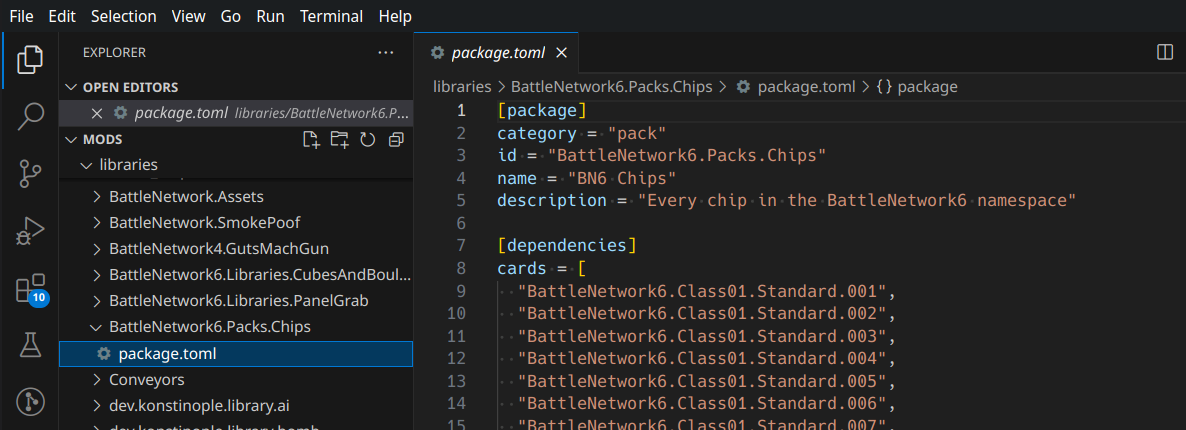Select package.toml in Open Editors
This screenshot has height=430, width=1186.
(236, 114)
